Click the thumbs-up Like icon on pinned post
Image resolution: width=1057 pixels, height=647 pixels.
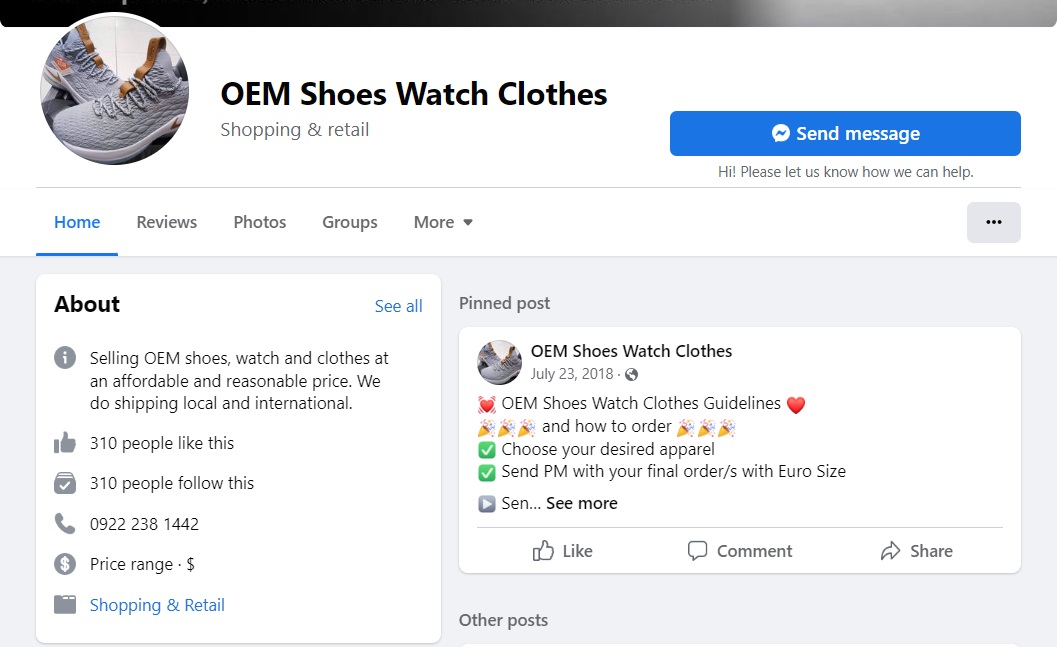pyautogui.click(x=543, y=551)
